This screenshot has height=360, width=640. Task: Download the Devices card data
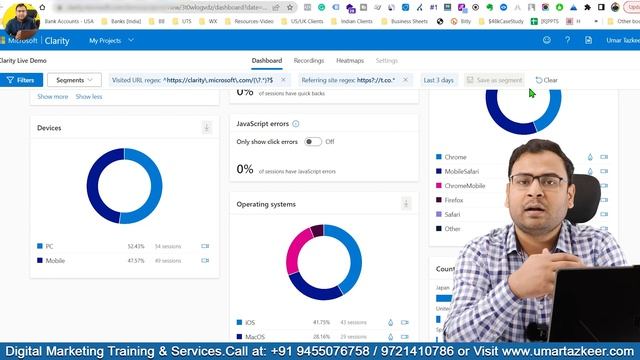pyautogui.click(x=207, y=128)
